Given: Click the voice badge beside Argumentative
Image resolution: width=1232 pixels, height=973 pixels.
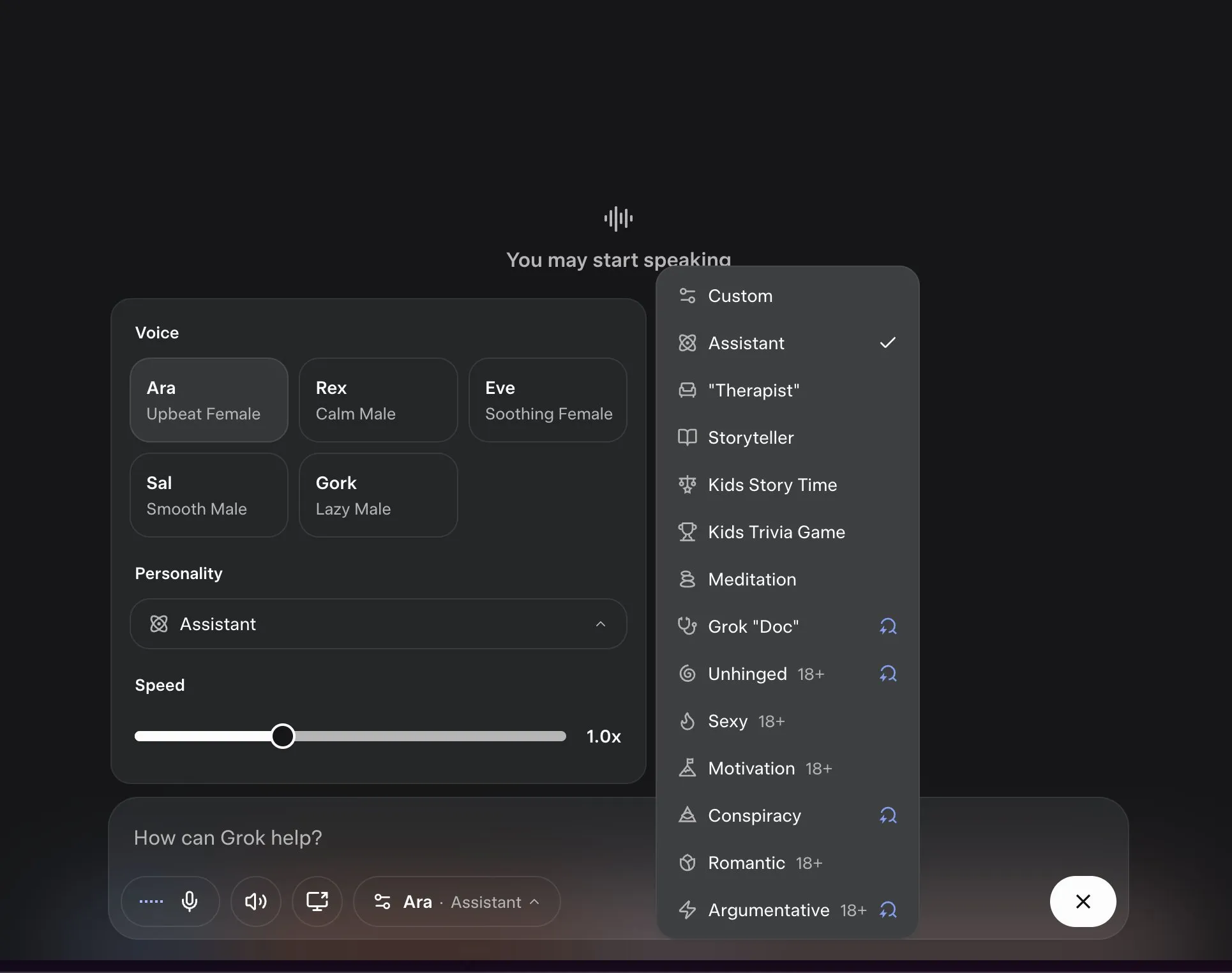Looking at the screenshot, I should click(x=888, y=910).
